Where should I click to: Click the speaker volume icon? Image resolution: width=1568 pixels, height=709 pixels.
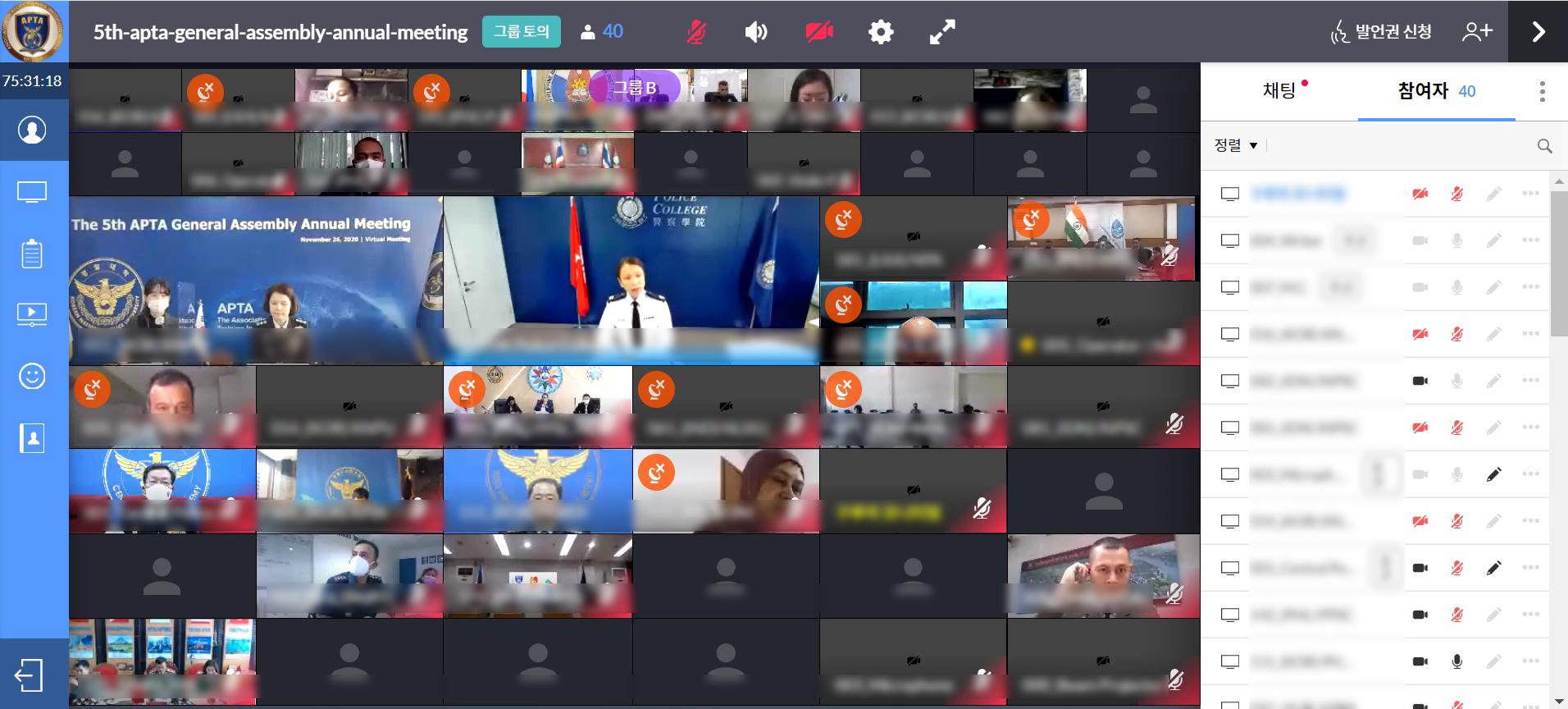point(756,32)
